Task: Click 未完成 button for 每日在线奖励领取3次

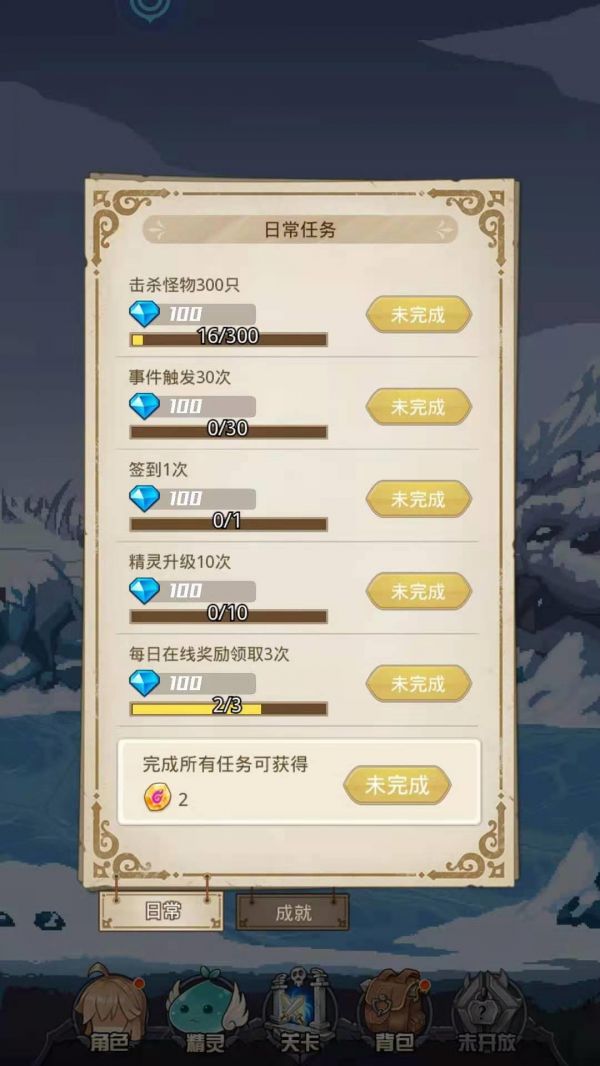Action: tap(419, 683)
